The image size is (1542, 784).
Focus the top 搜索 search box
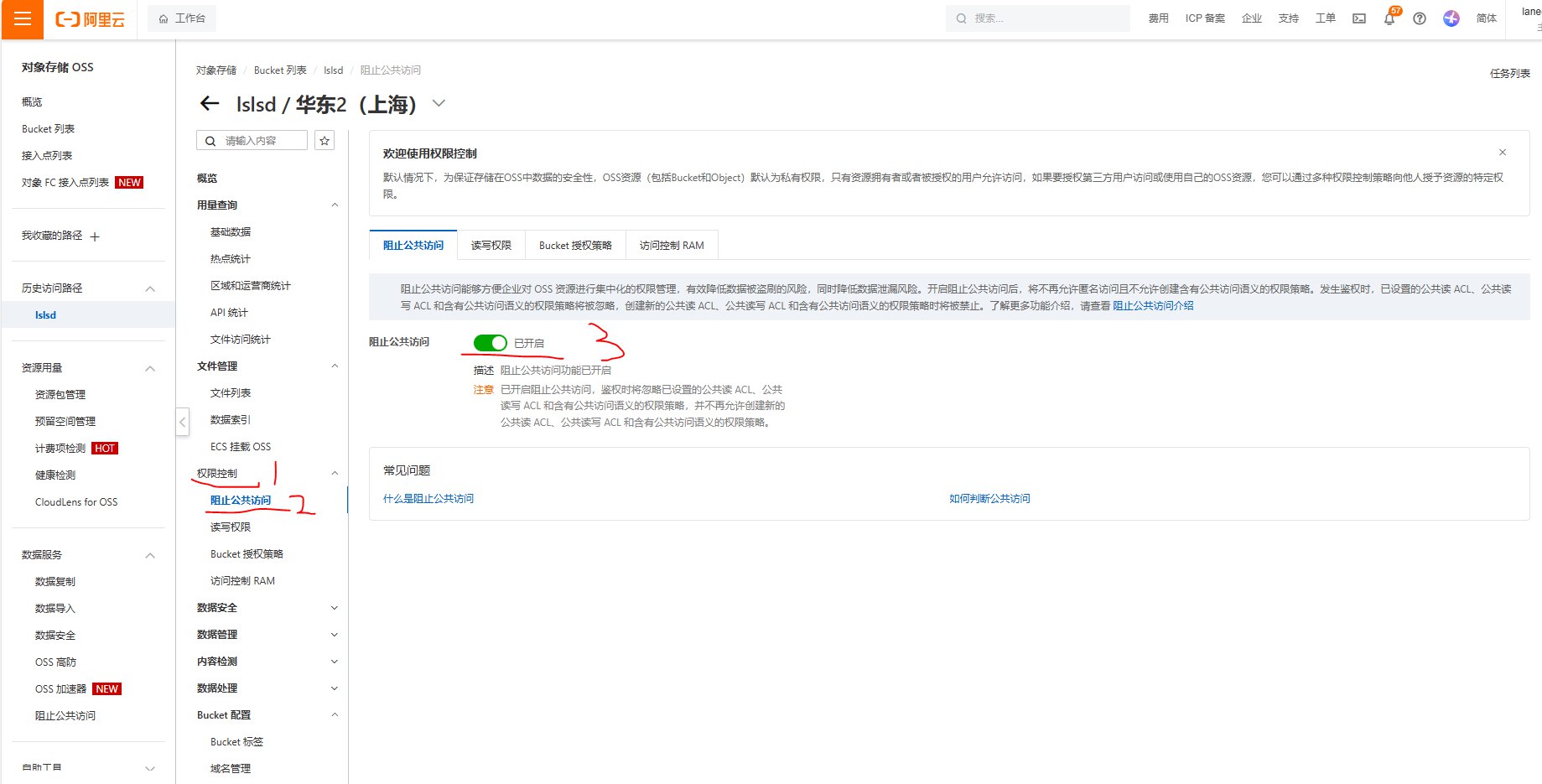(x=1037, y=18)
